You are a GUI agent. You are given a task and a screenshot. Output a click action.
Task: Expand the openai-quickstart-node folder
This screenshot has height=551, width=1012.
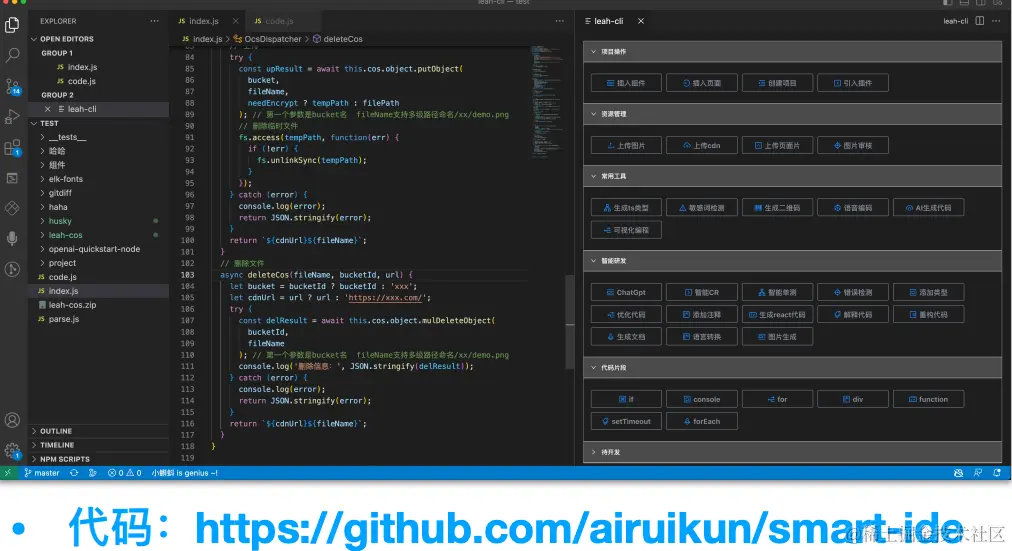99,249
